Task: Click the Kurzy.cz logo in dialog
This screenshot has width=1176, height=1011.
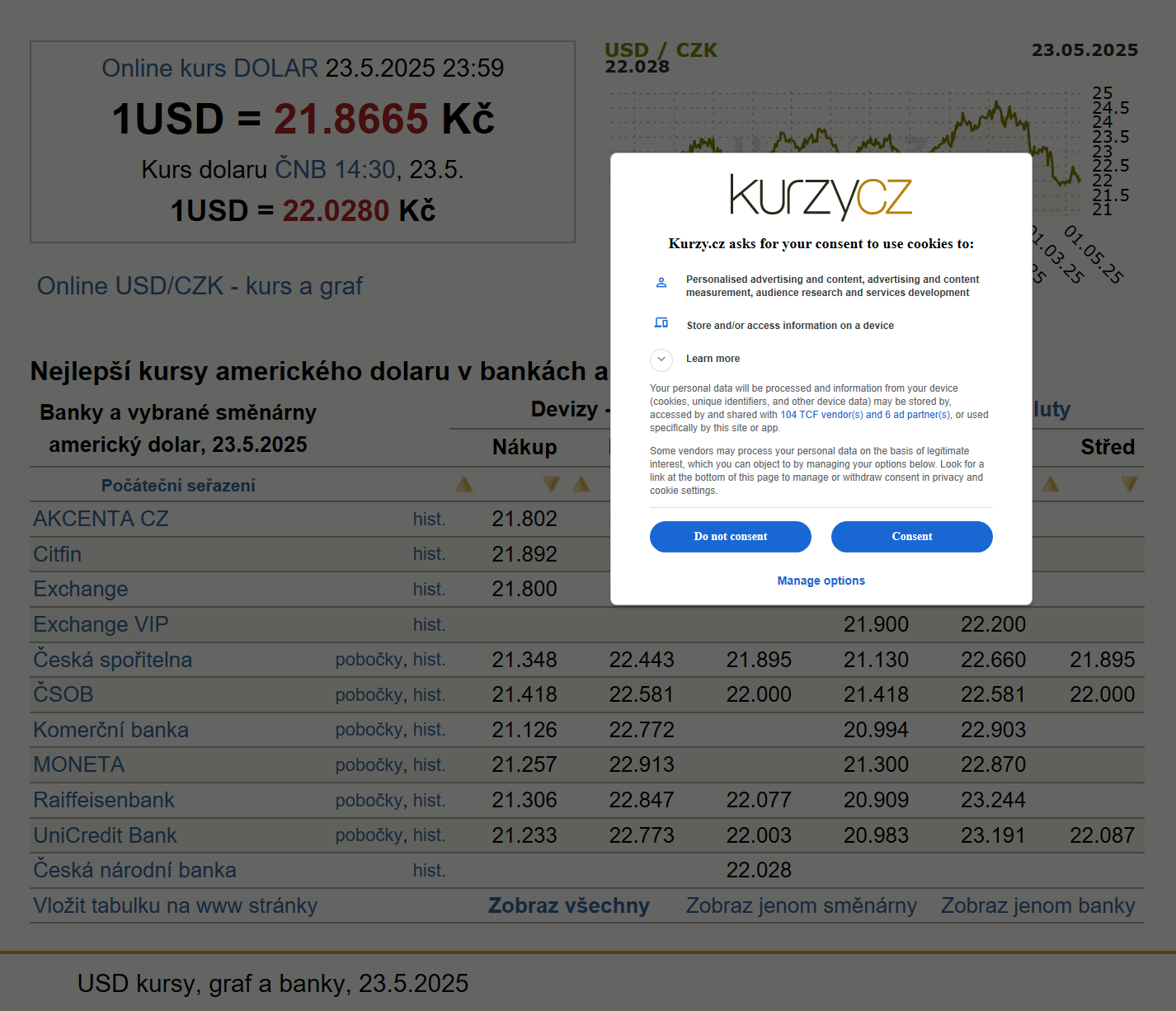Action: 821,197
